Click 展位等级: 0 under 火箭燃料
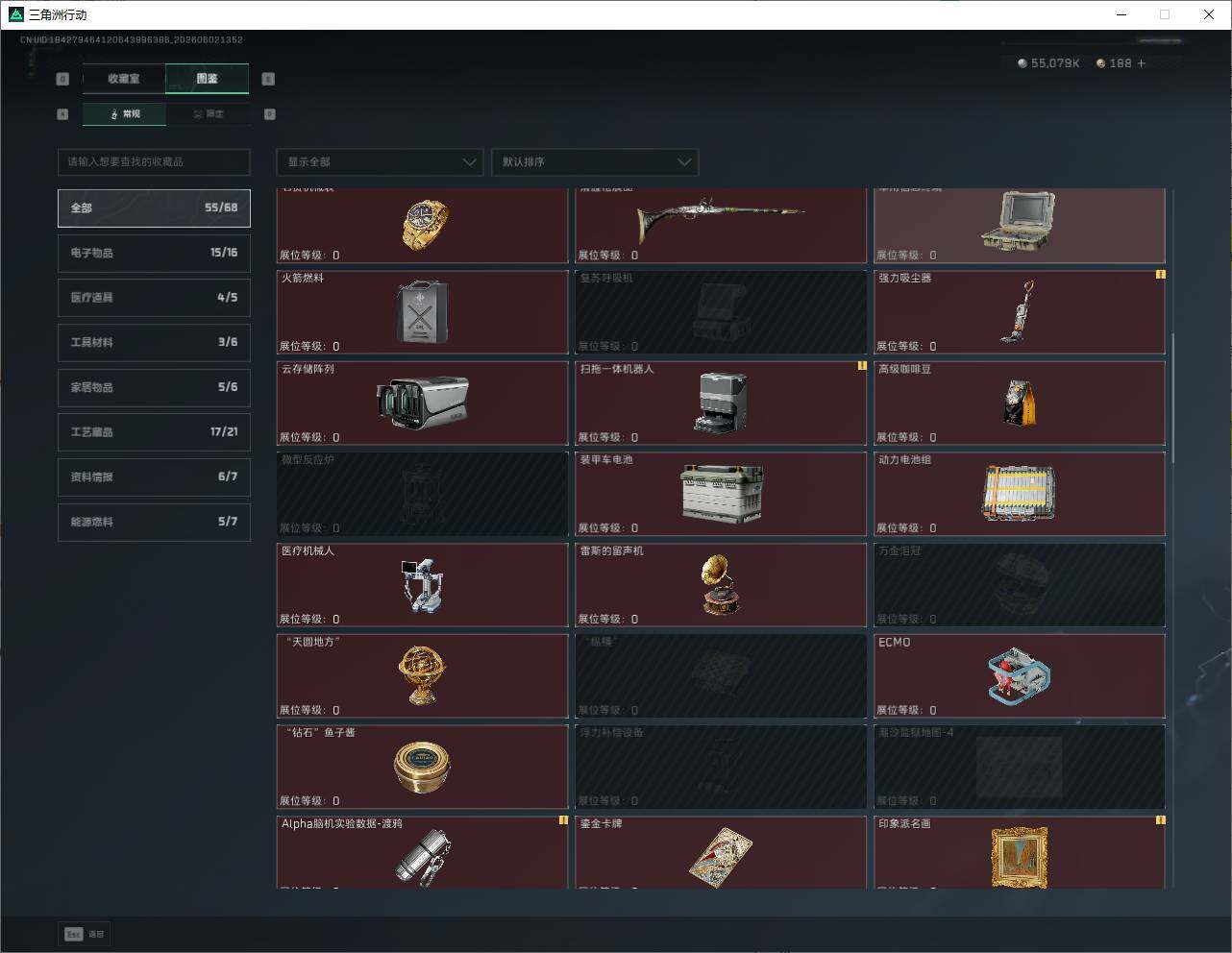This screenshot has height=953, width=1232. coord(309,346)
